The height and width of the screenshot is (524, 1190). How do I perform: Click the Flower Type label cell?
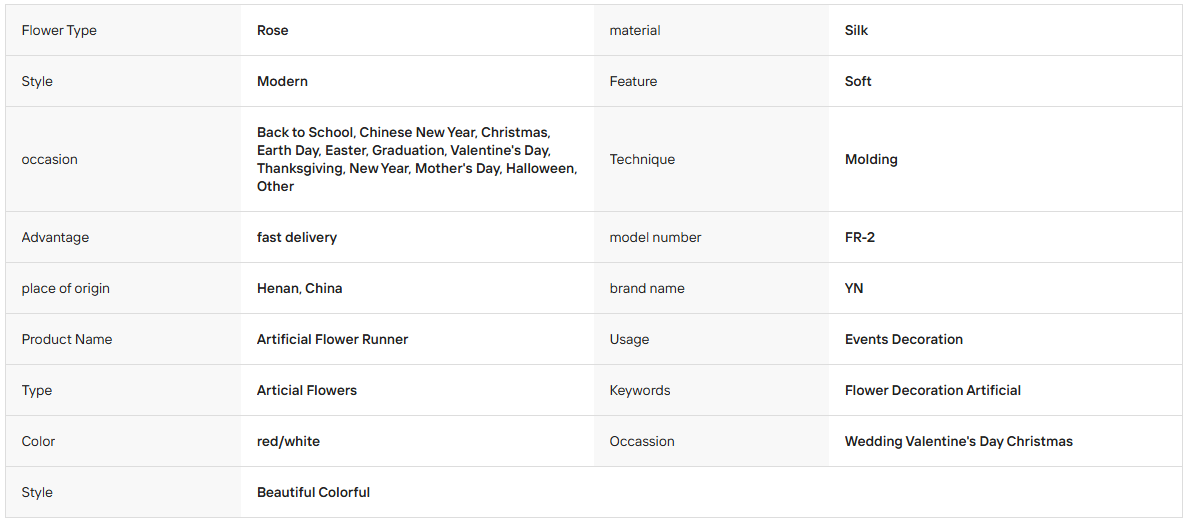click(x=123, y=30)
